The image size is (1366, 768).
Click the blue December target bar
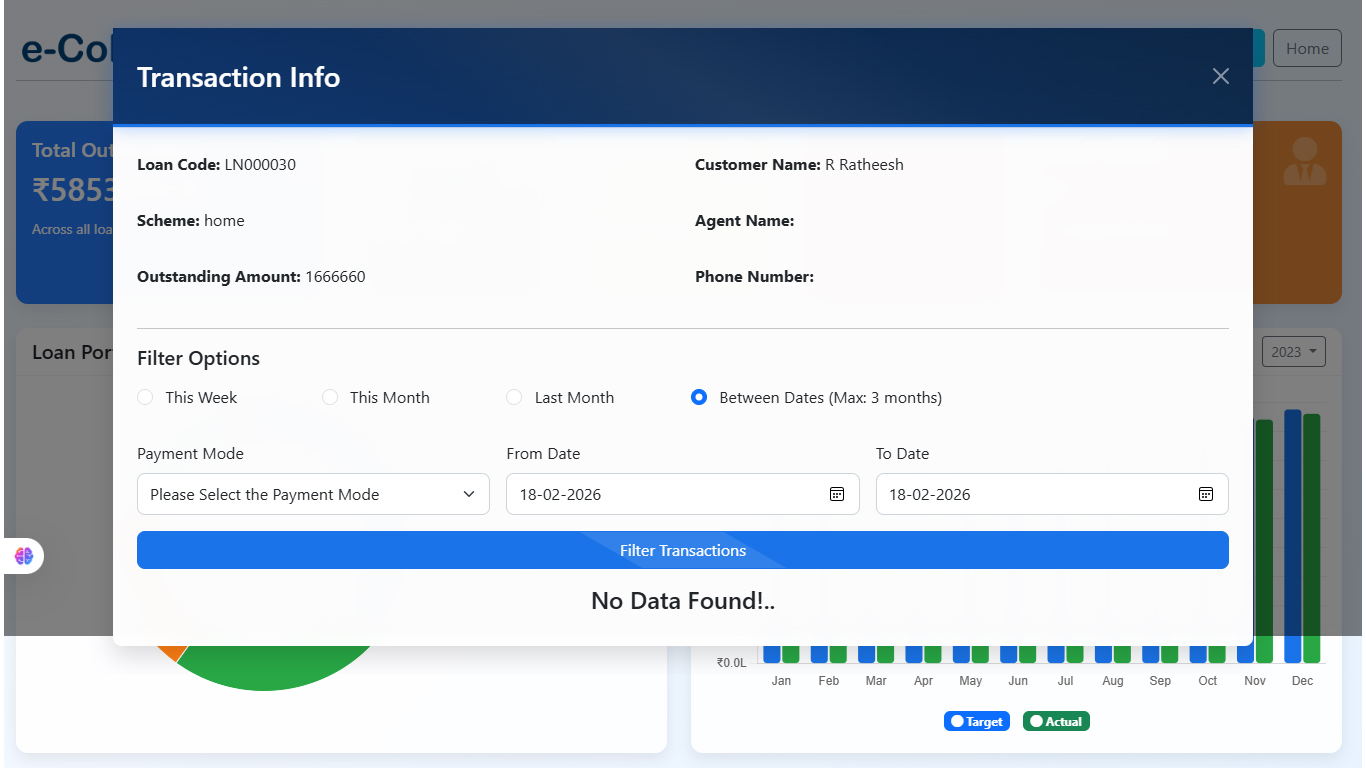(1293, 650)
